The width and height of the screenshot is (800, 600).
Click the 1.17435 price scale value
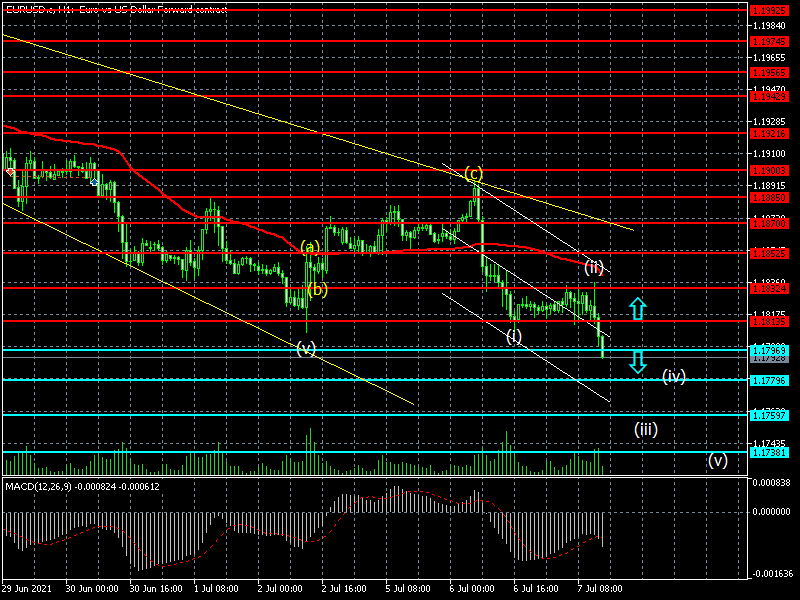point(769,443)
